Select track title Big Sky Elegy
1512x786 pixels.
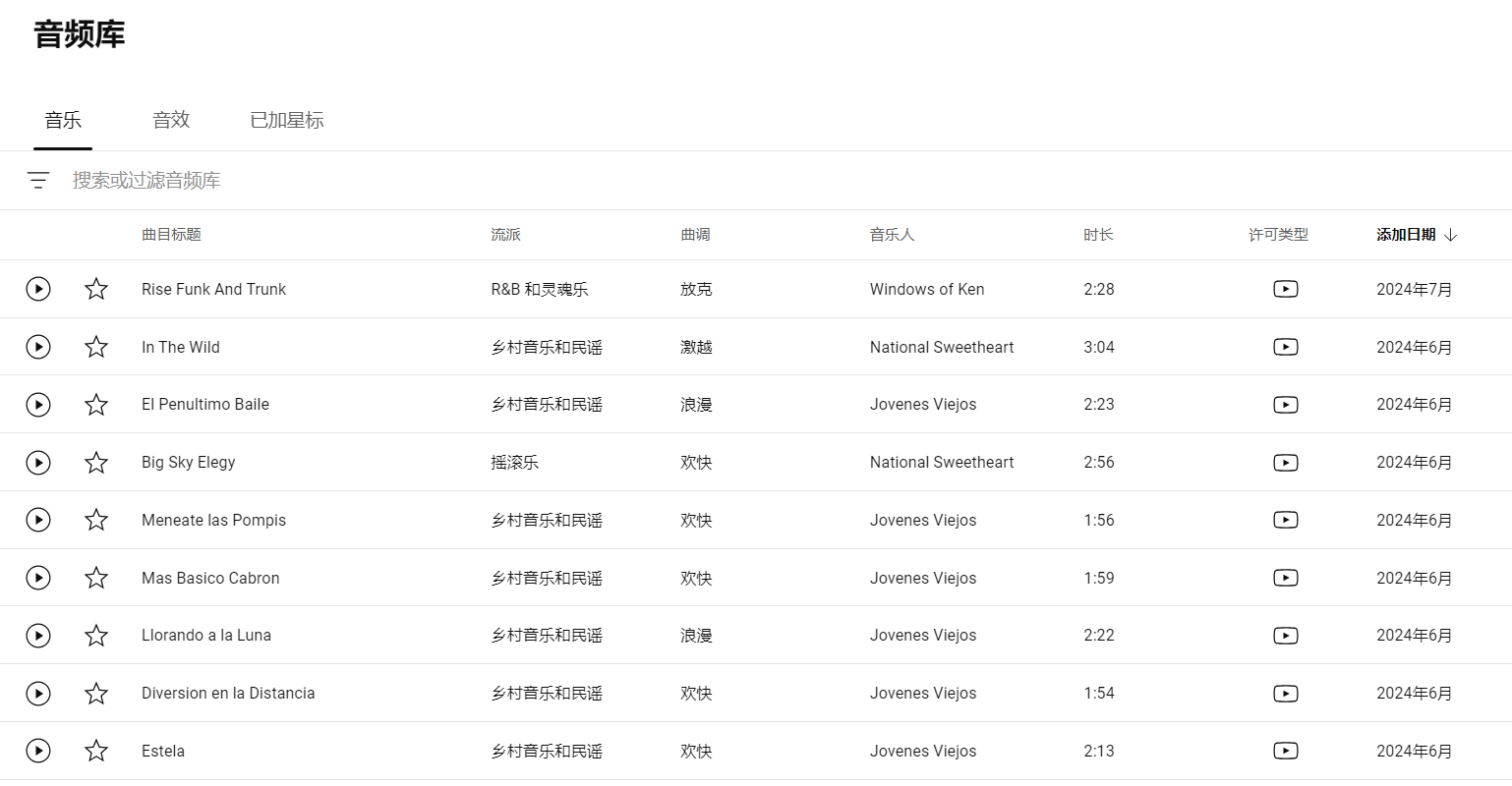point(189,463)
